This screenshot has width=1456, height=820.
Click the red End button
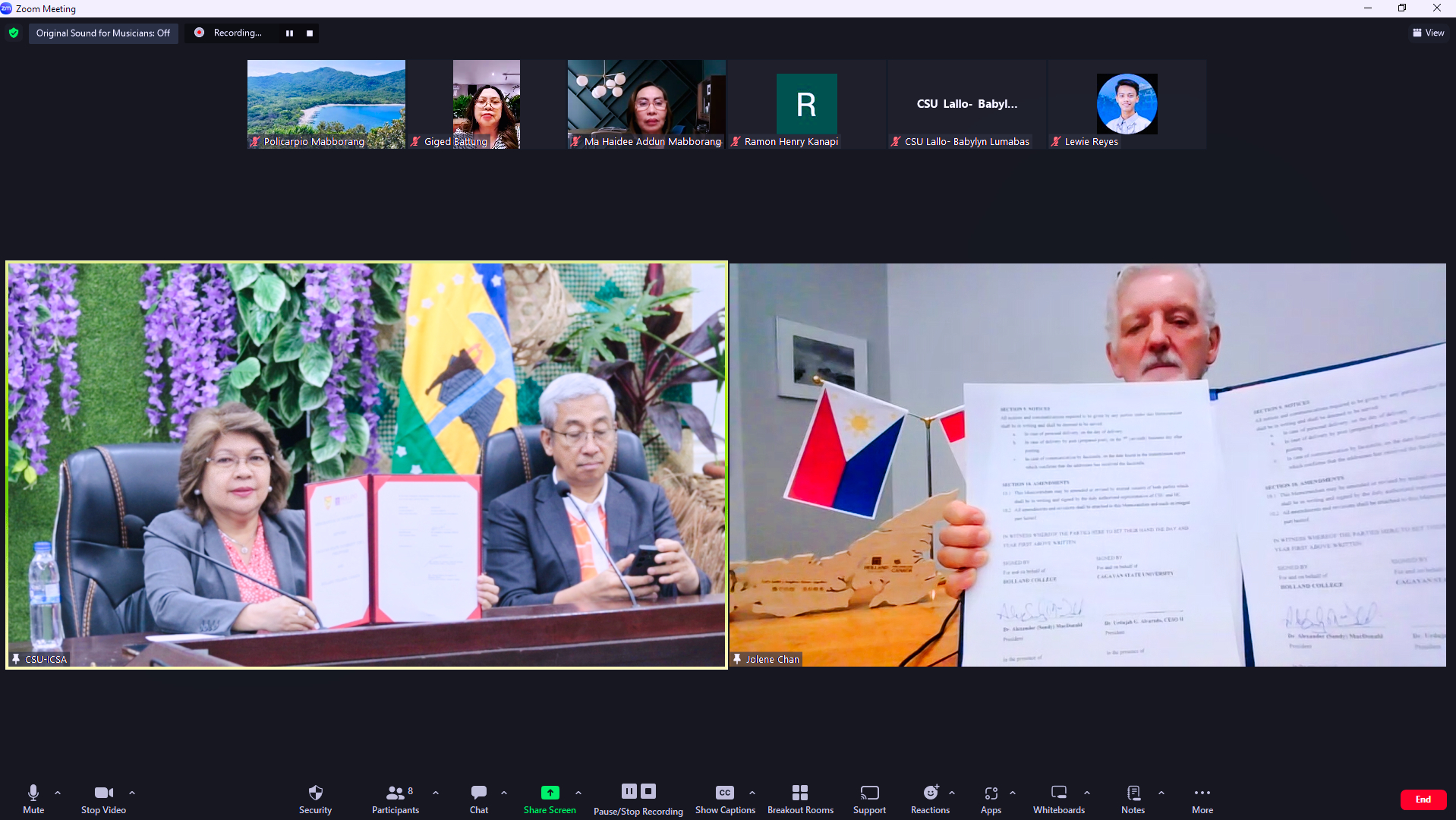click(1423, 799)
